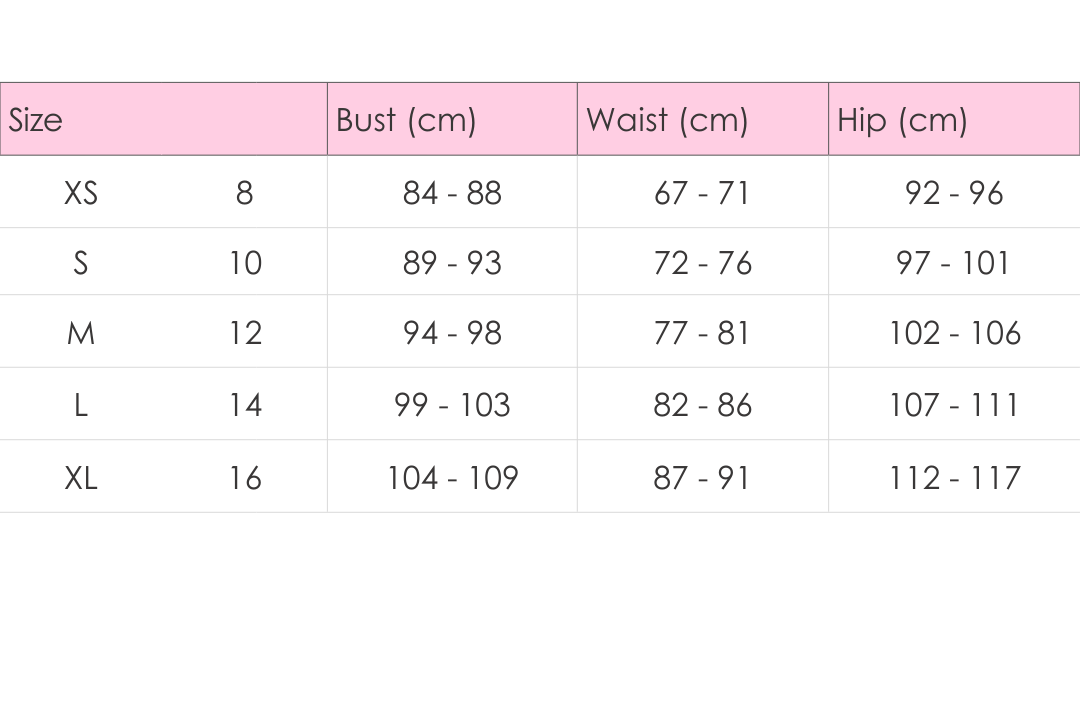
Task: Select the size number 14 cell
Action: (245, 405)
